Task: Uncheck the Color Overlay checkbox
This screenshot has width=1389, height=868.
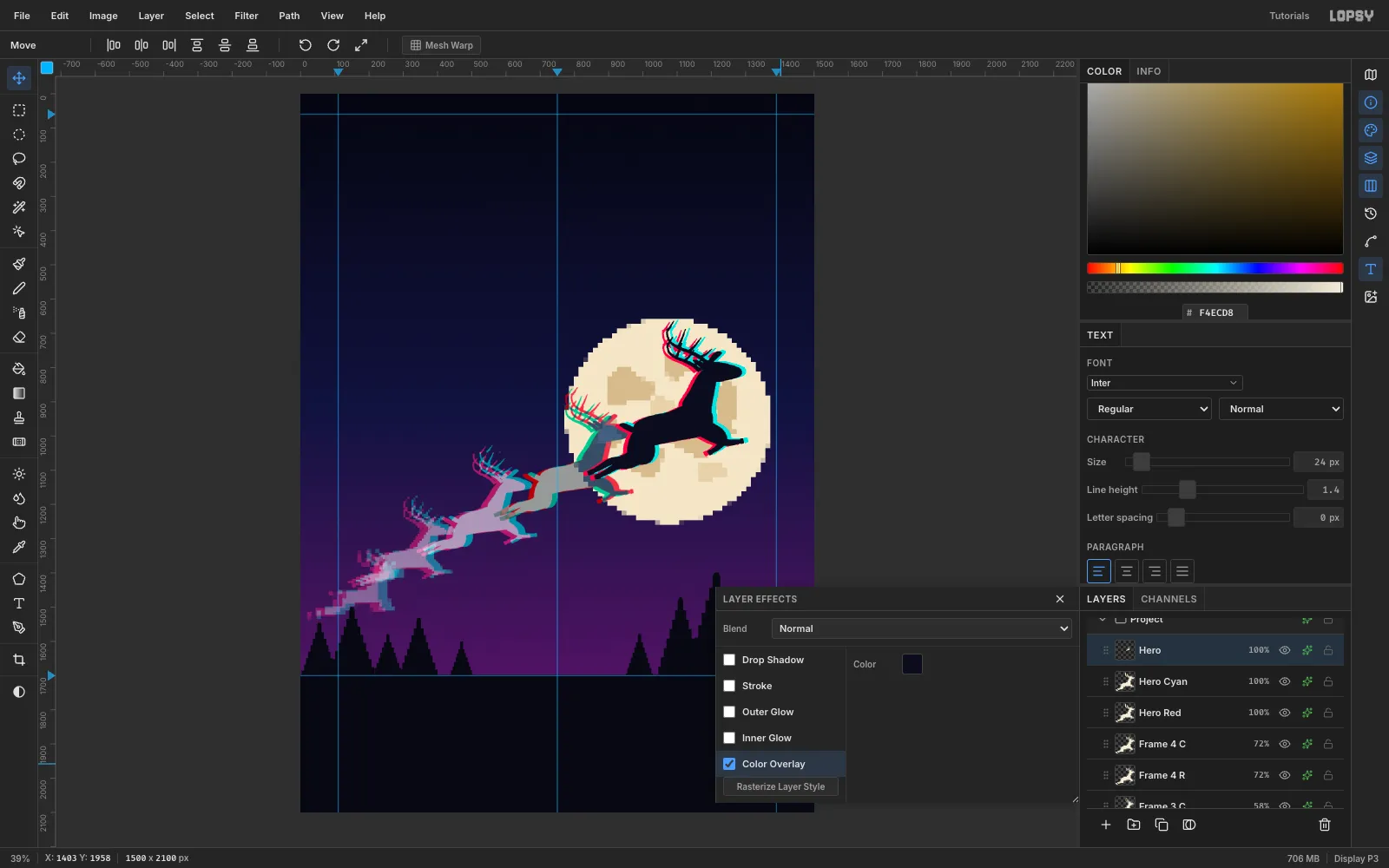Action: [729, 764]
